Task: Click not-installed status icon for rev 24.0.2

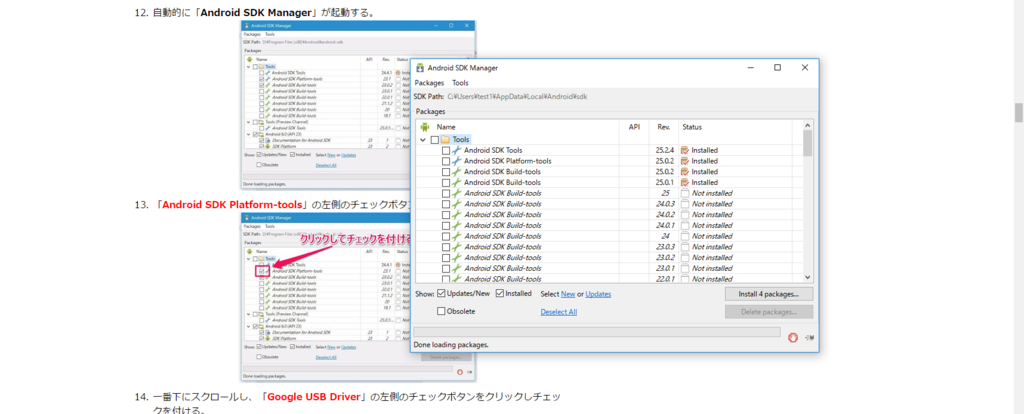Action: coord(685,214)
